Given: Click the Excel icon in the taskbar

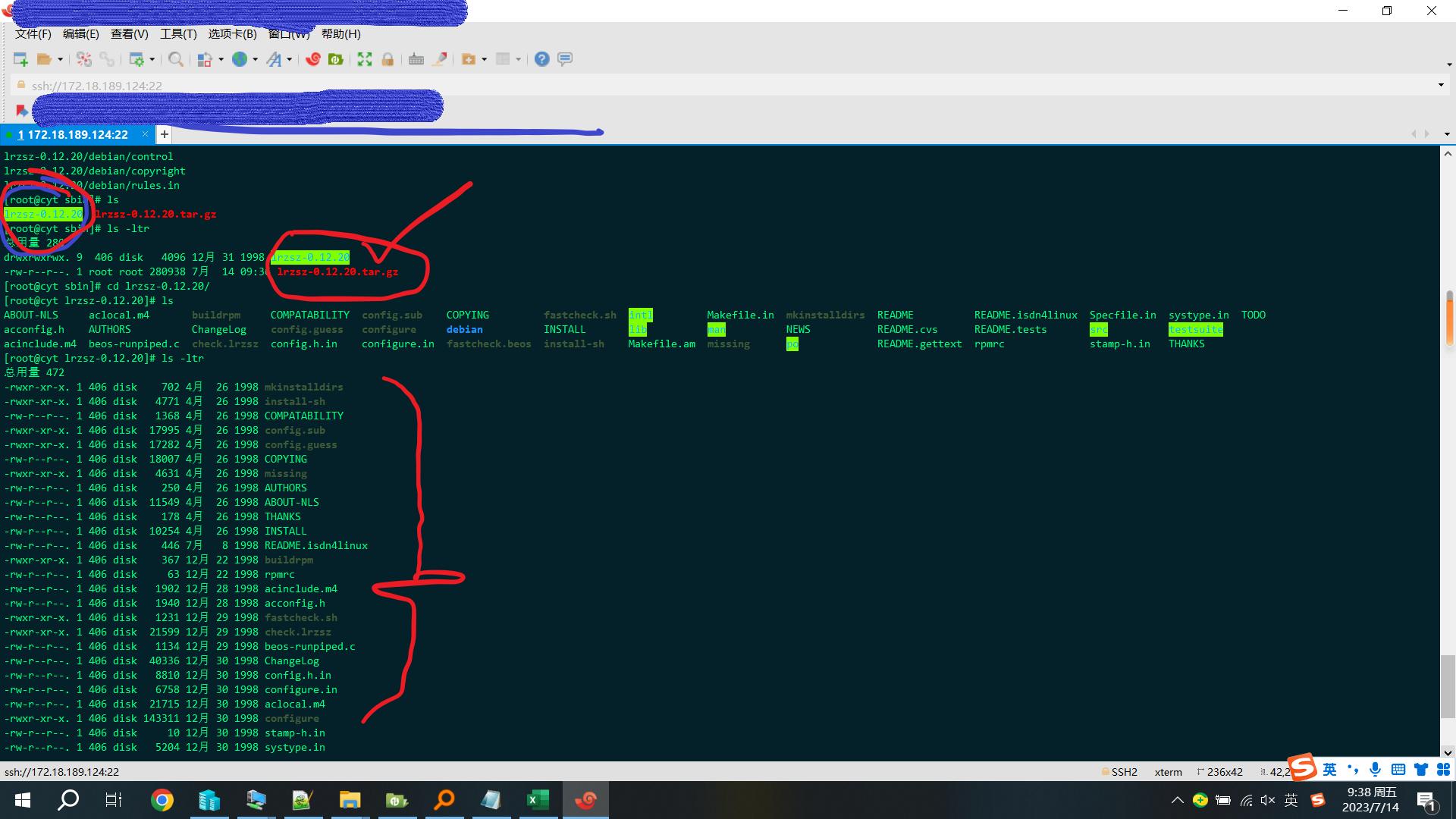Looking at the screenshot, I should (x=538, y=800).
